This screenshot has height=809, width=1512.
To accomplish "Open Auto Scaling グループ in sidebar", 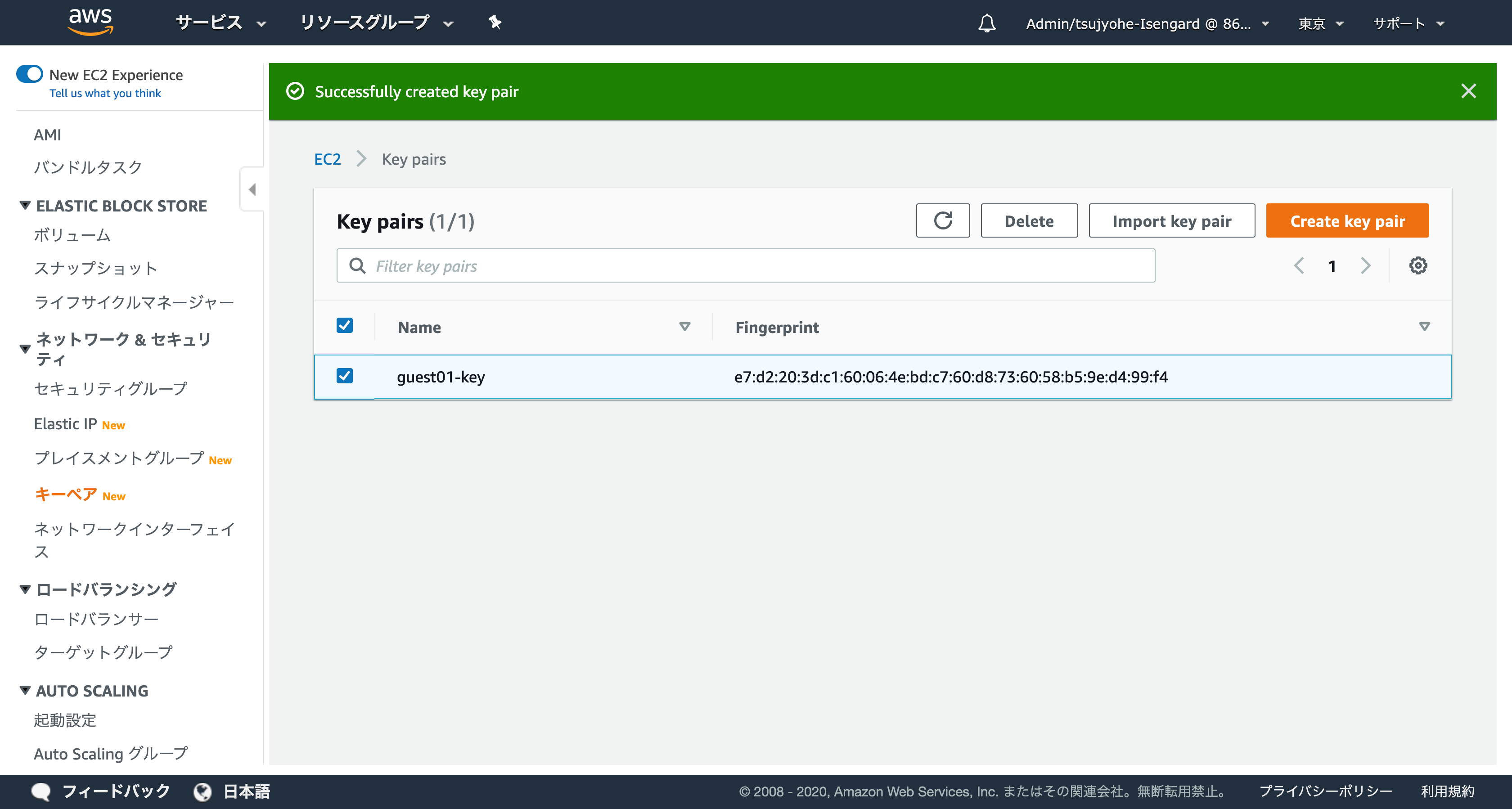I will tap(111, 753).
